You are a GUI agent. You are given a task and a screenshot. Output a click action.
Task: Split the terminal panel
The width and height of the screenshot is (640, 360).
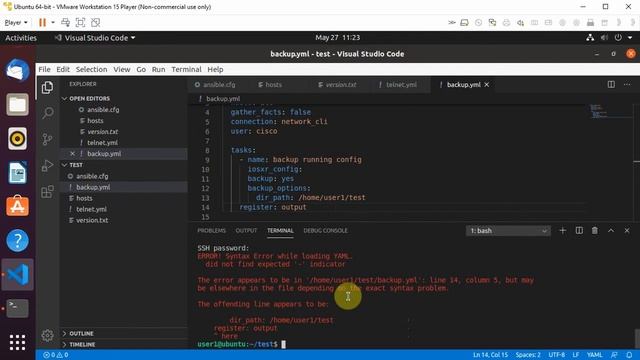(579, 231)
